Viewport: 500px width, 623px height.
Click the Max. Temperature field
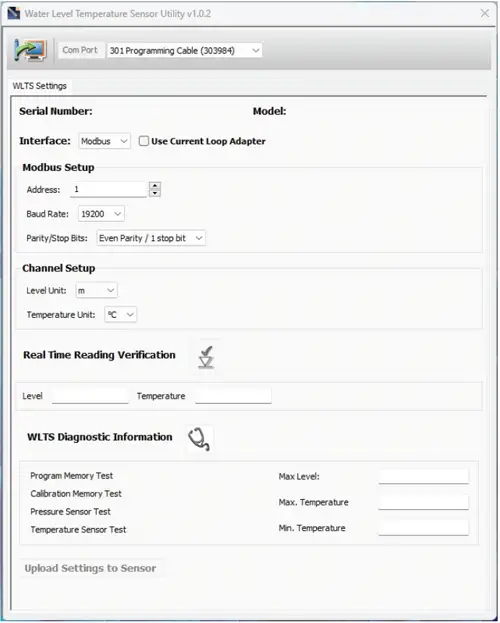[x=423, y=502]
